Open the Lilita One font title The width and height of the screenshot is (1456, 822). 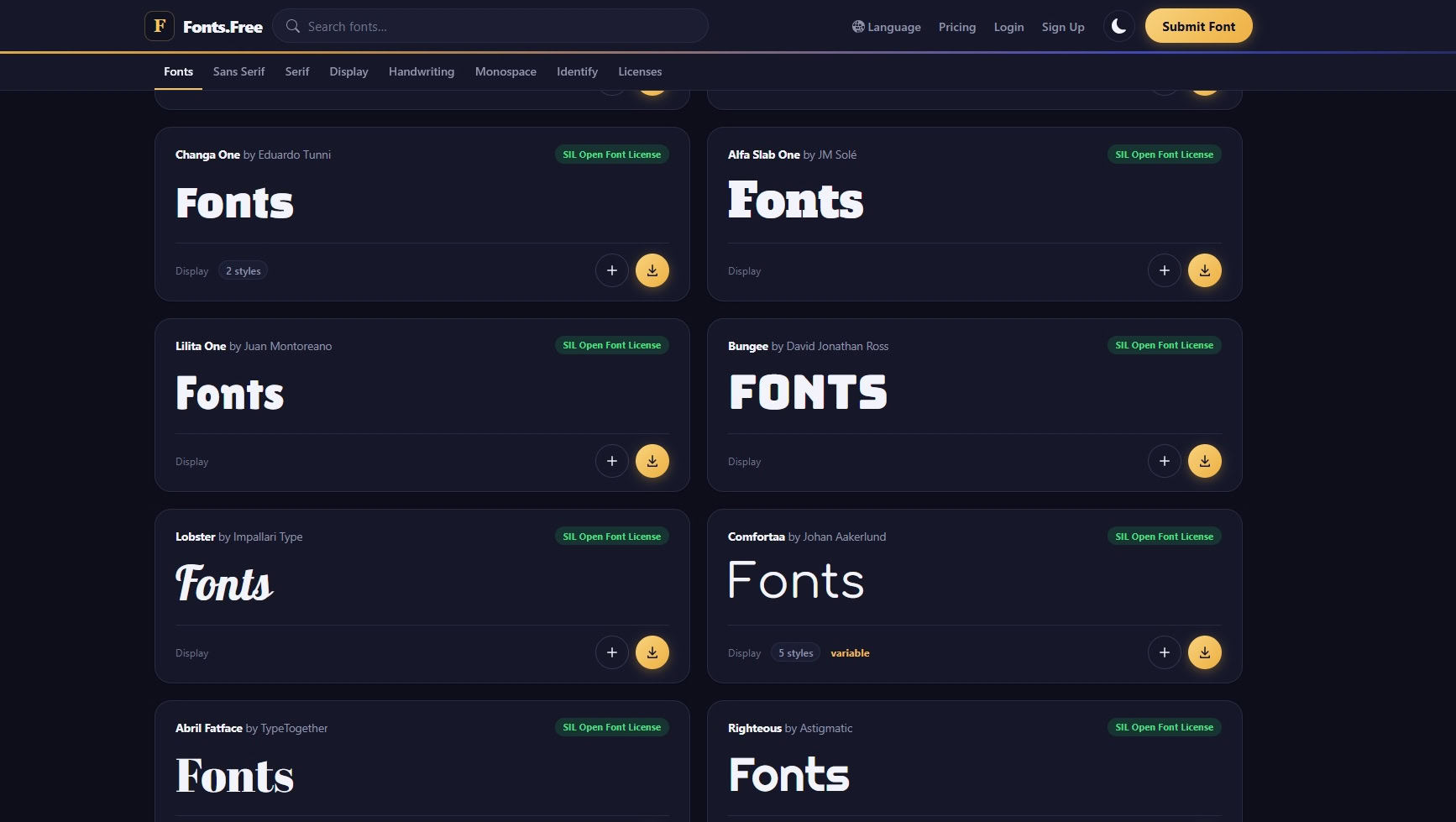point(201,346)
